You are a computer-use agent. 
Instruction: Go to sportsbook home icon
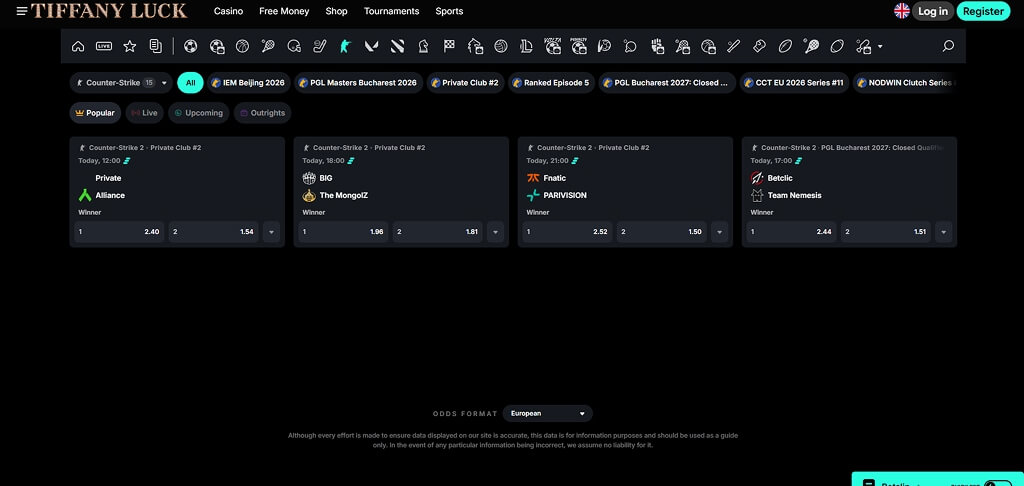(x=78, y=46)
